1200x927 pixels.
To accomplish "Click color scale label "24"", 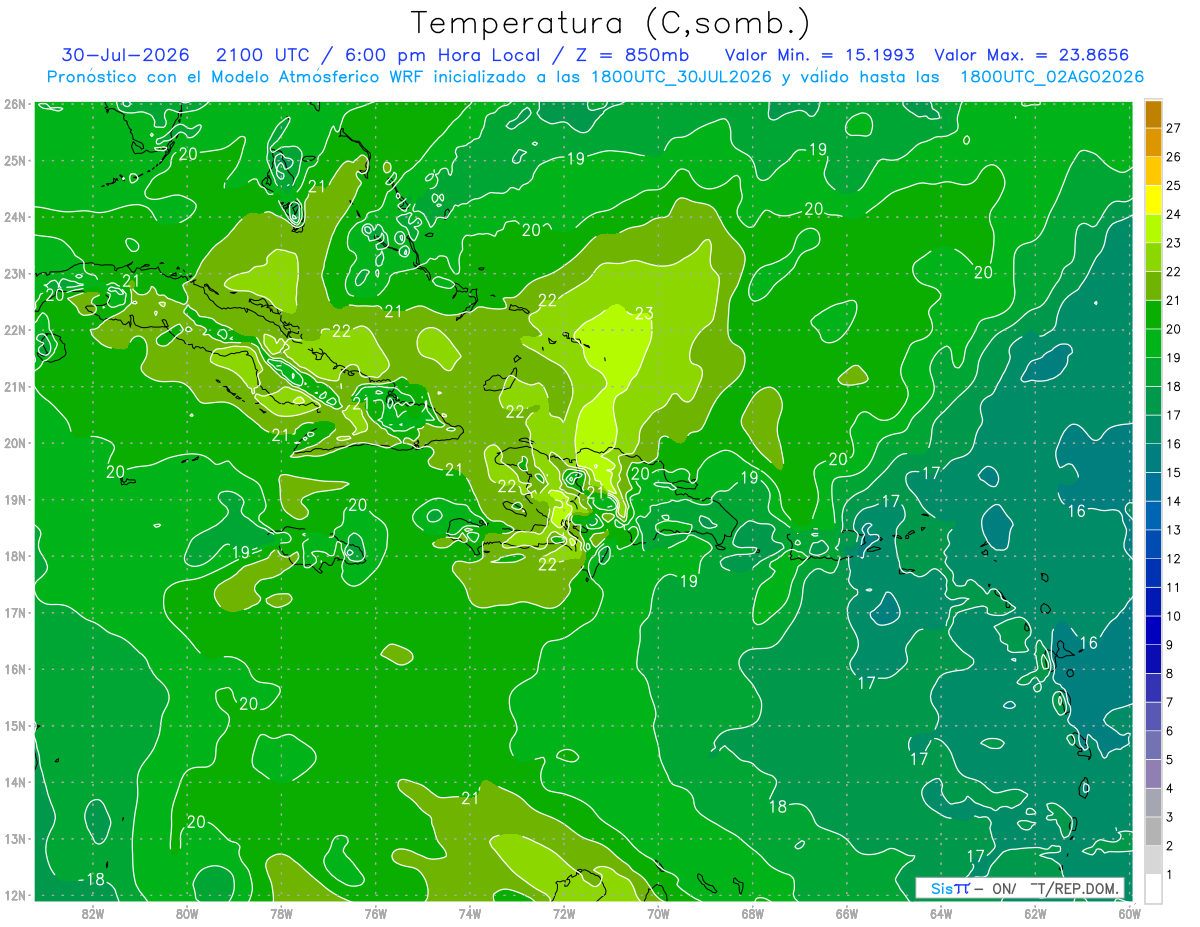I will coord(1173,215).
